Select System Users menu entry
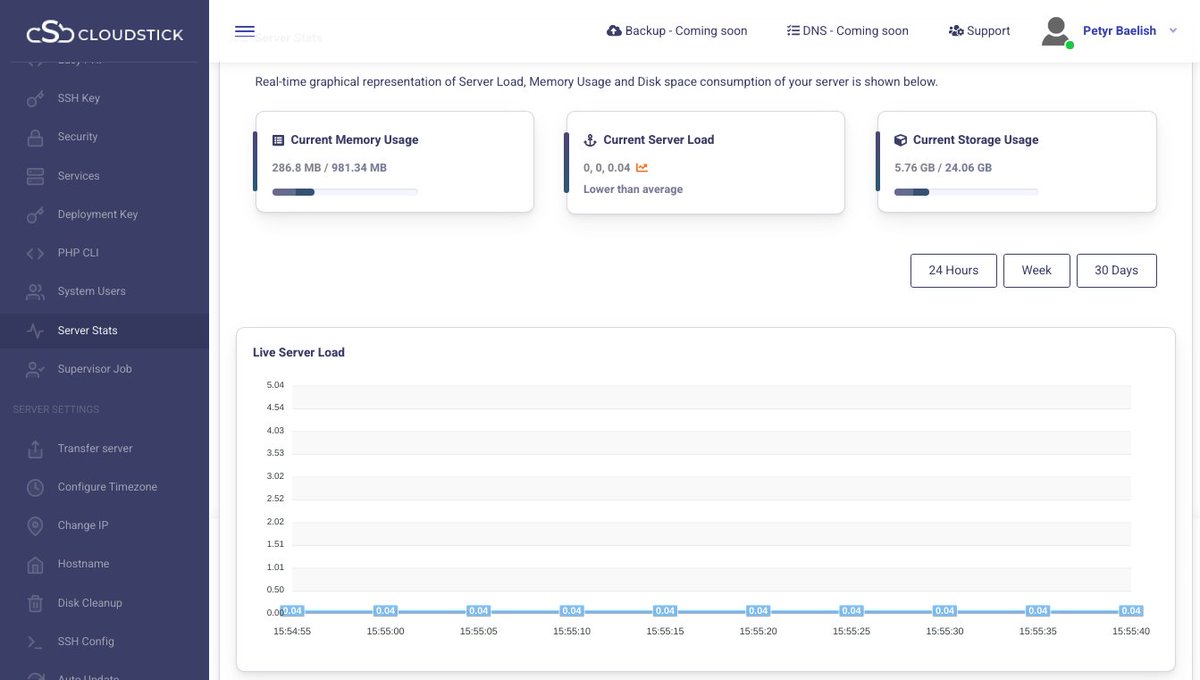This screenshot has width=1200, height=680. 91,292
